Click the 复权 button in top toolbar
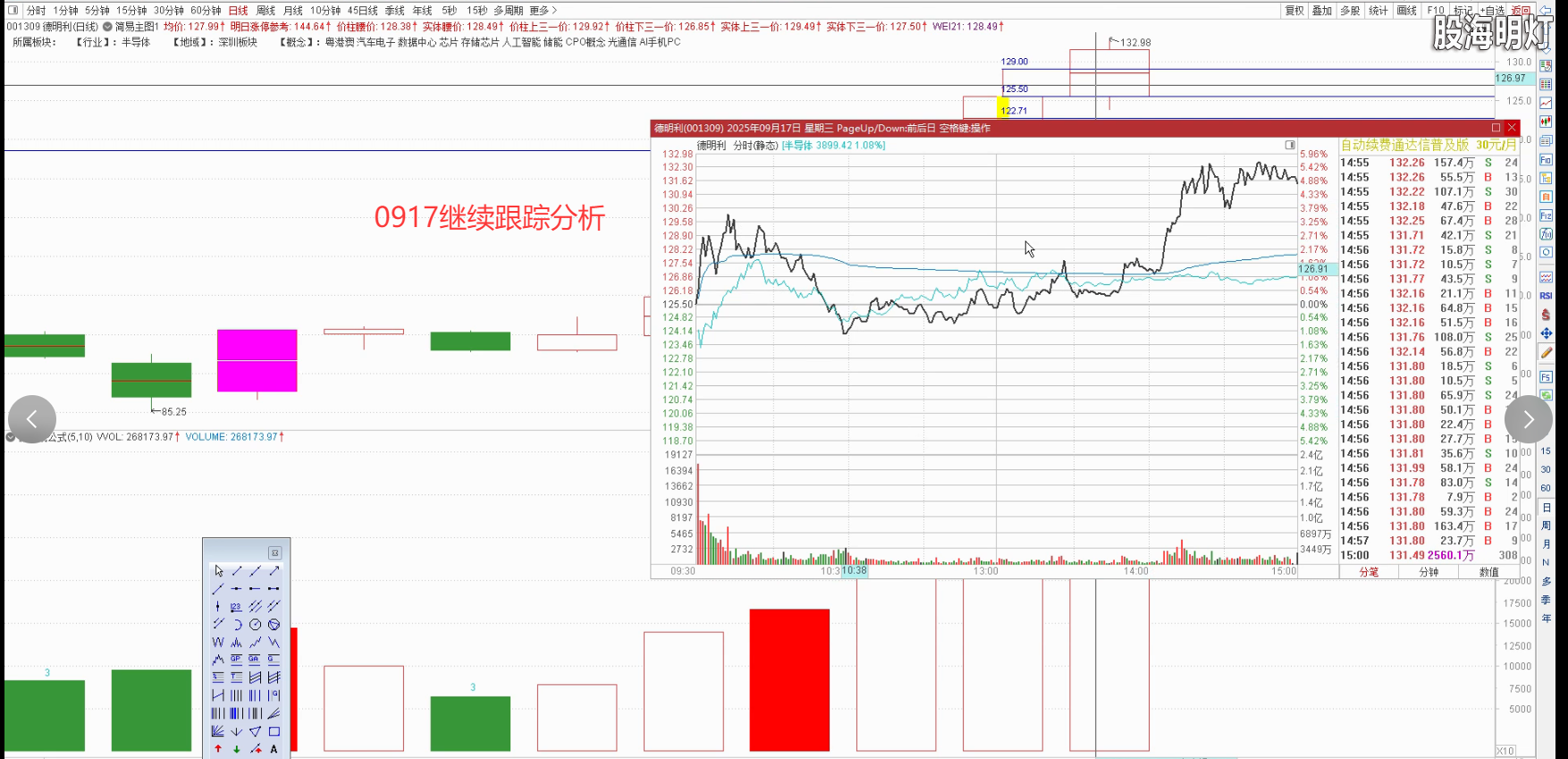This screenshot has height=759, width=1568. 1294,11
